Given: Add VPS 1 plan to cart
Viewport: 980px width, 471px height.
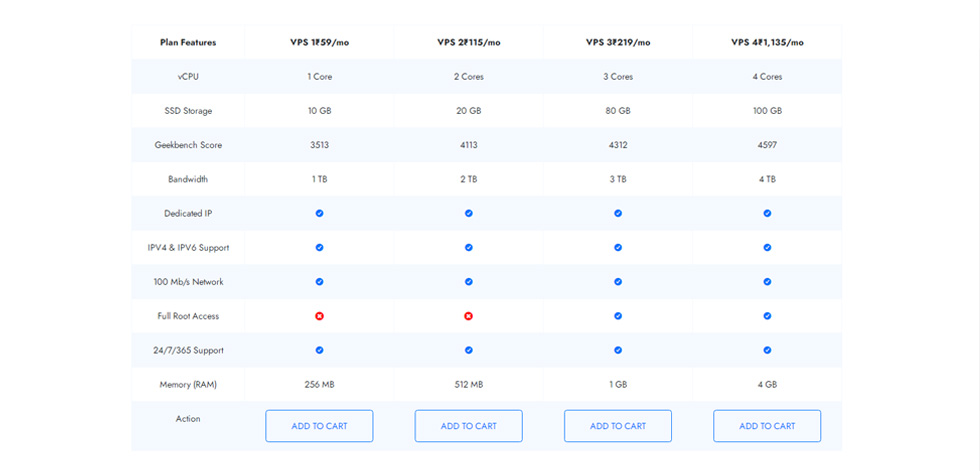Looking at the screenshot, I should [319, 426].
